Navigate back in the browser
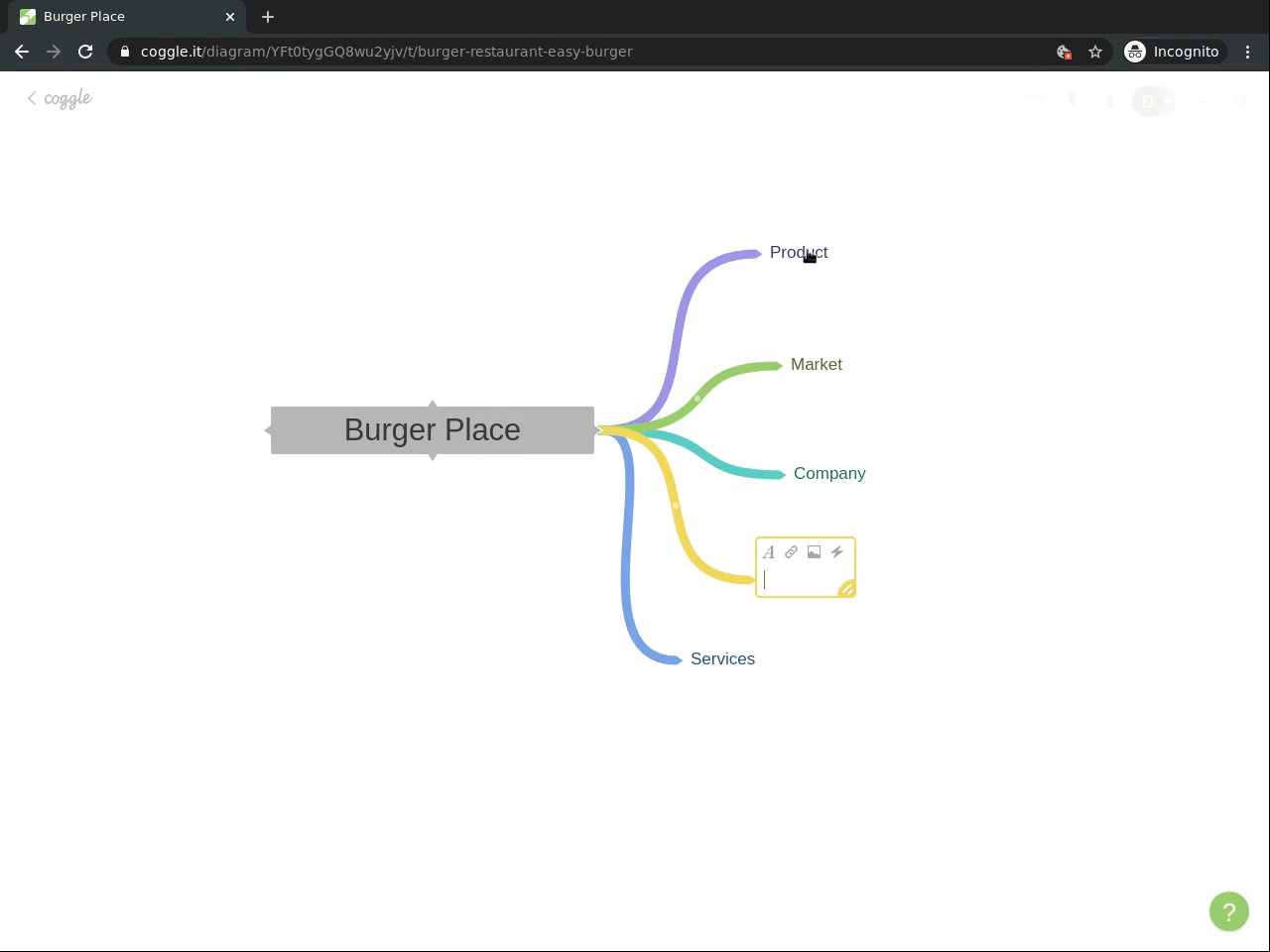The image size is (1270, 952). click(x=22, y=52)
